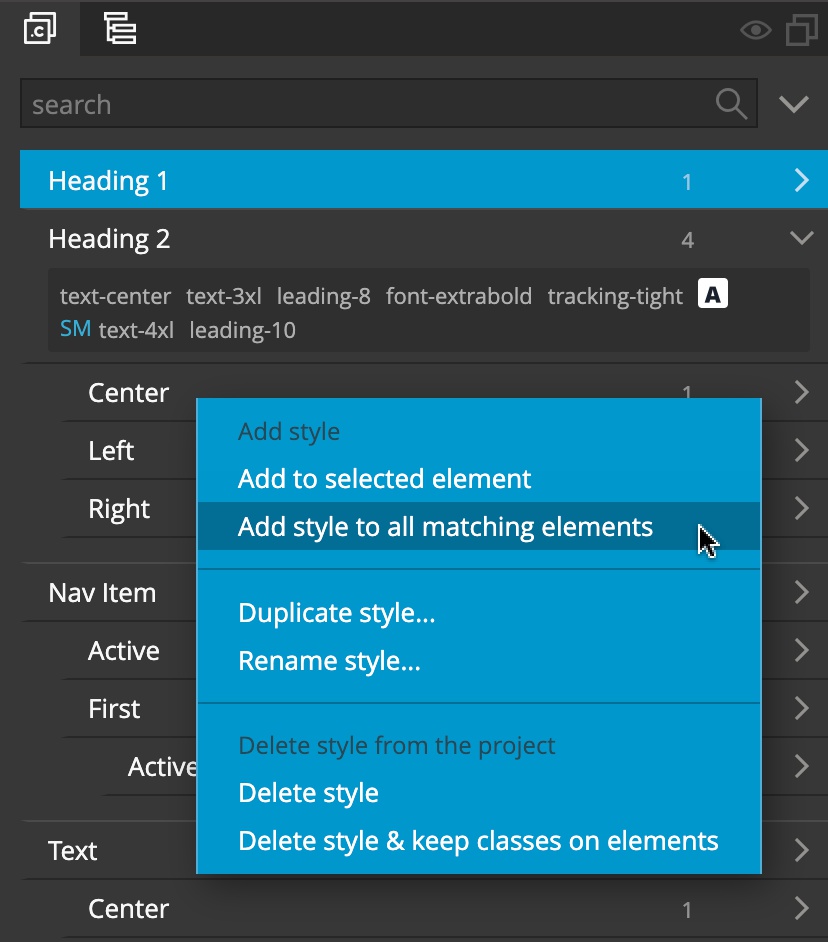Collapse the Heading 2 style section
The height and width of the screenshot is (942, 828).
point(802,238)
